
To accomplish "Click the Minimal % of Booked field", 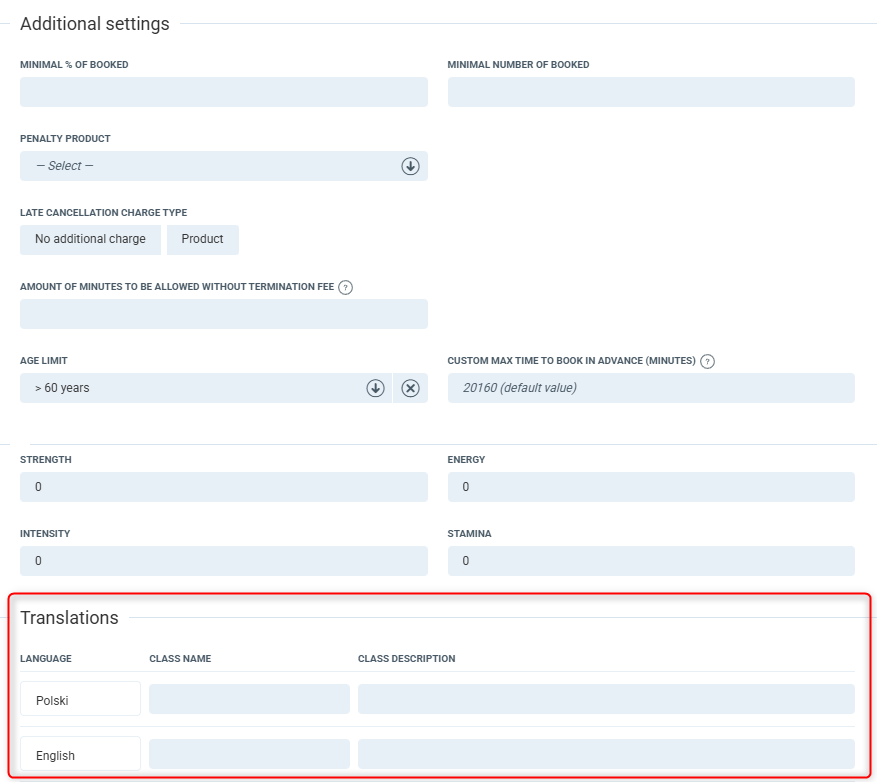I will pos(223,92).
